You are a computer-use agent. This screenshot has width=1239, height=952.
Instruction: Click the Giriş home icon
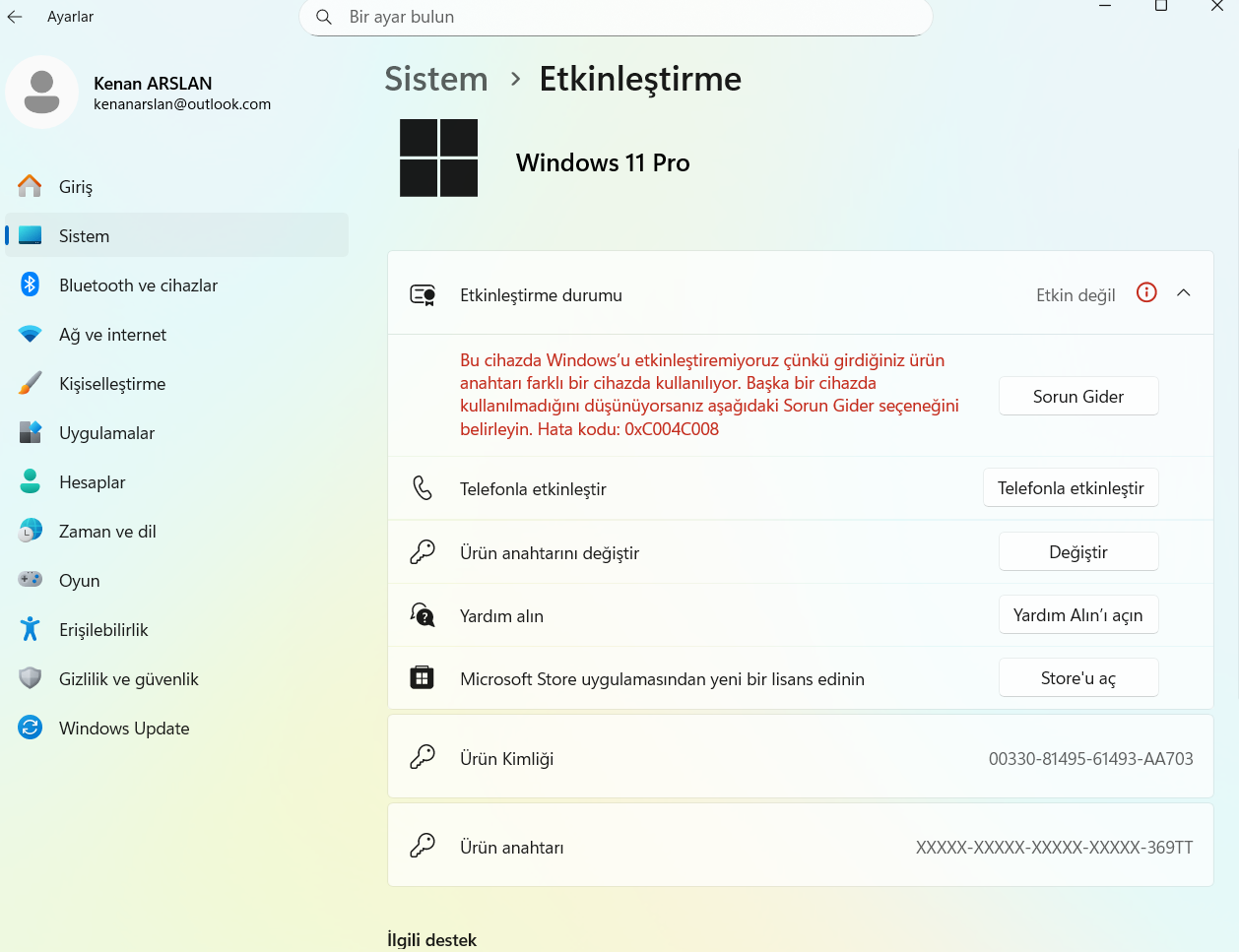[x=31, y=186]
